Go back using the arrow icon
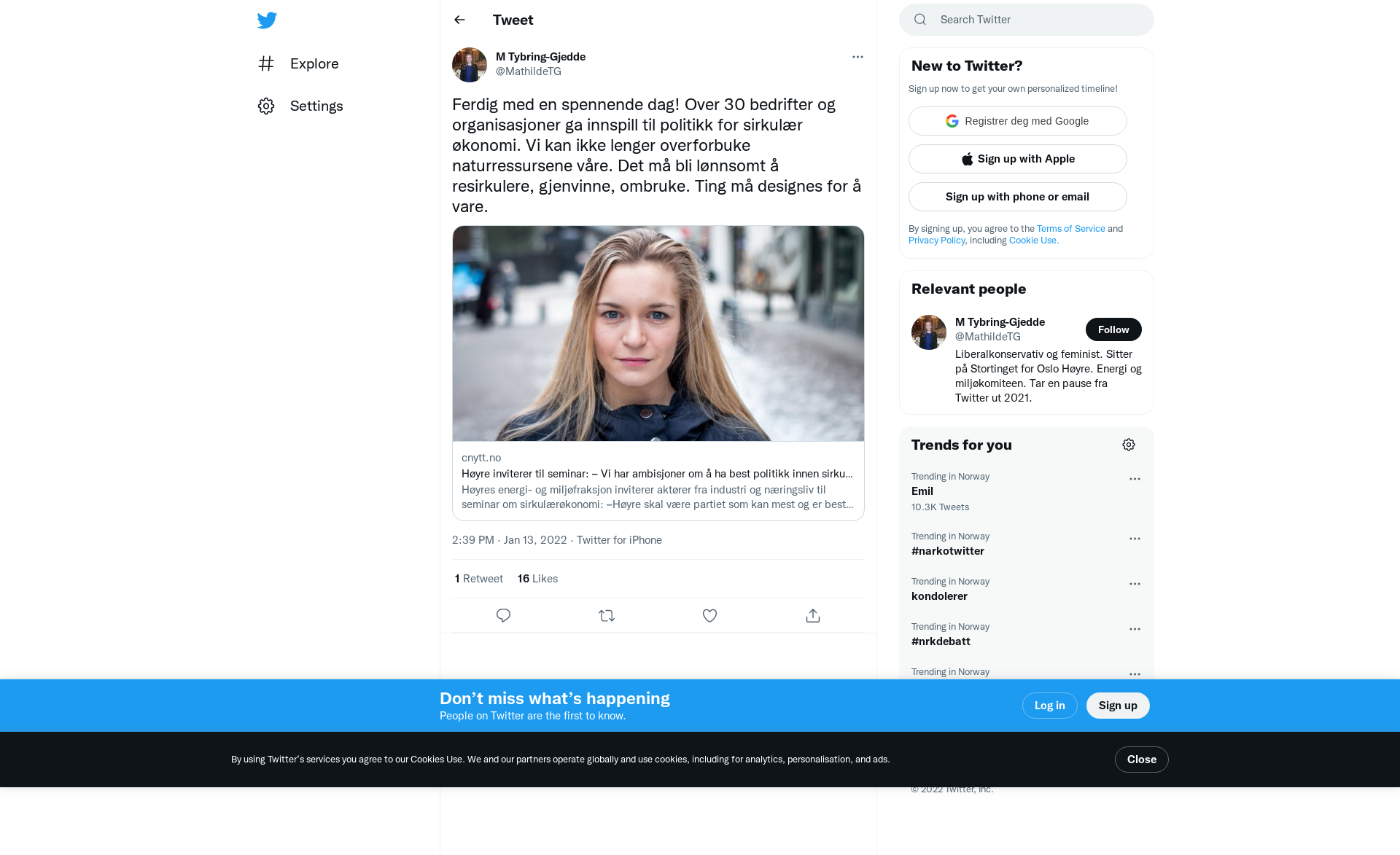The image size is (1400, 855). coord(459,20)
